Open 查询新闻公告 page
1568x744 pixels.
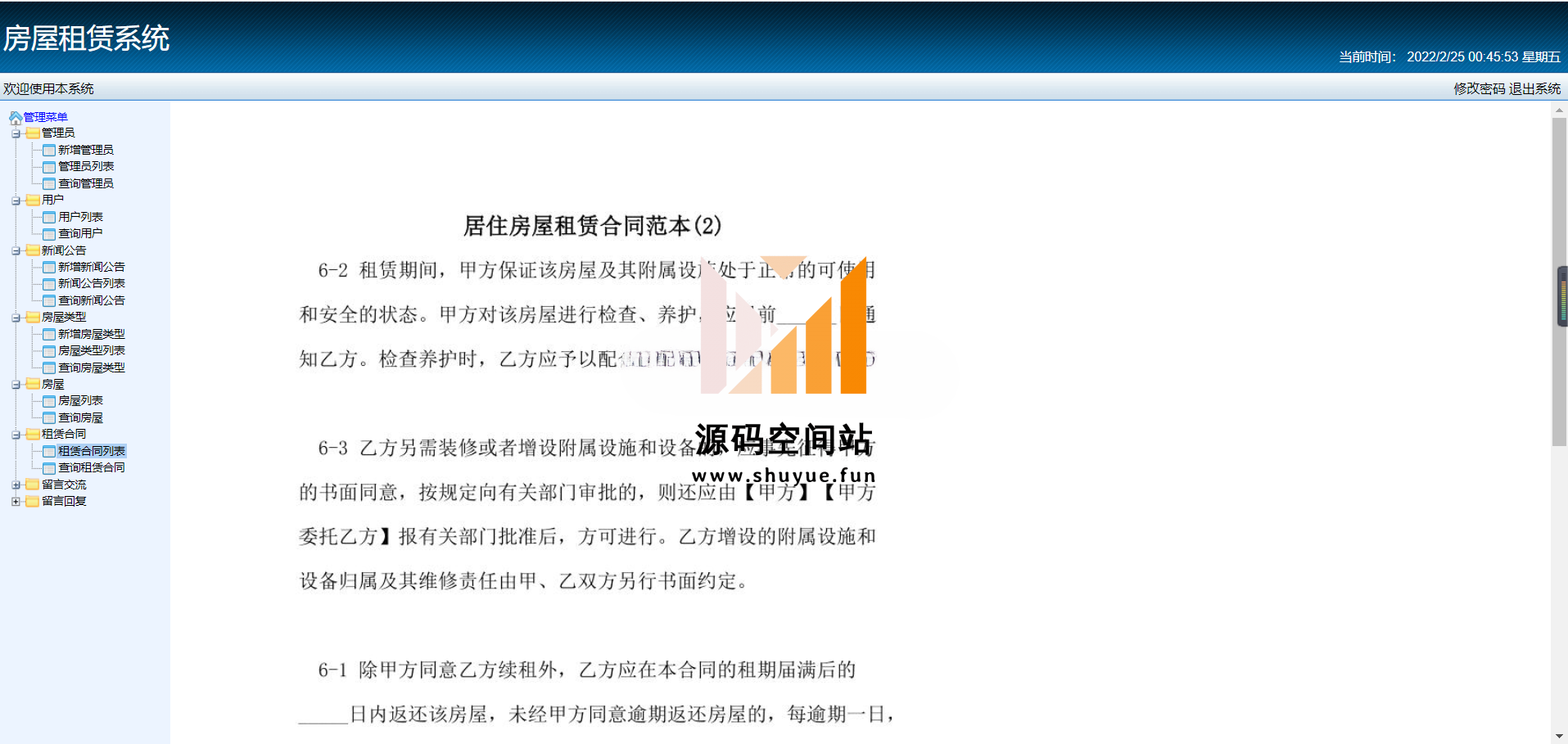92,300
